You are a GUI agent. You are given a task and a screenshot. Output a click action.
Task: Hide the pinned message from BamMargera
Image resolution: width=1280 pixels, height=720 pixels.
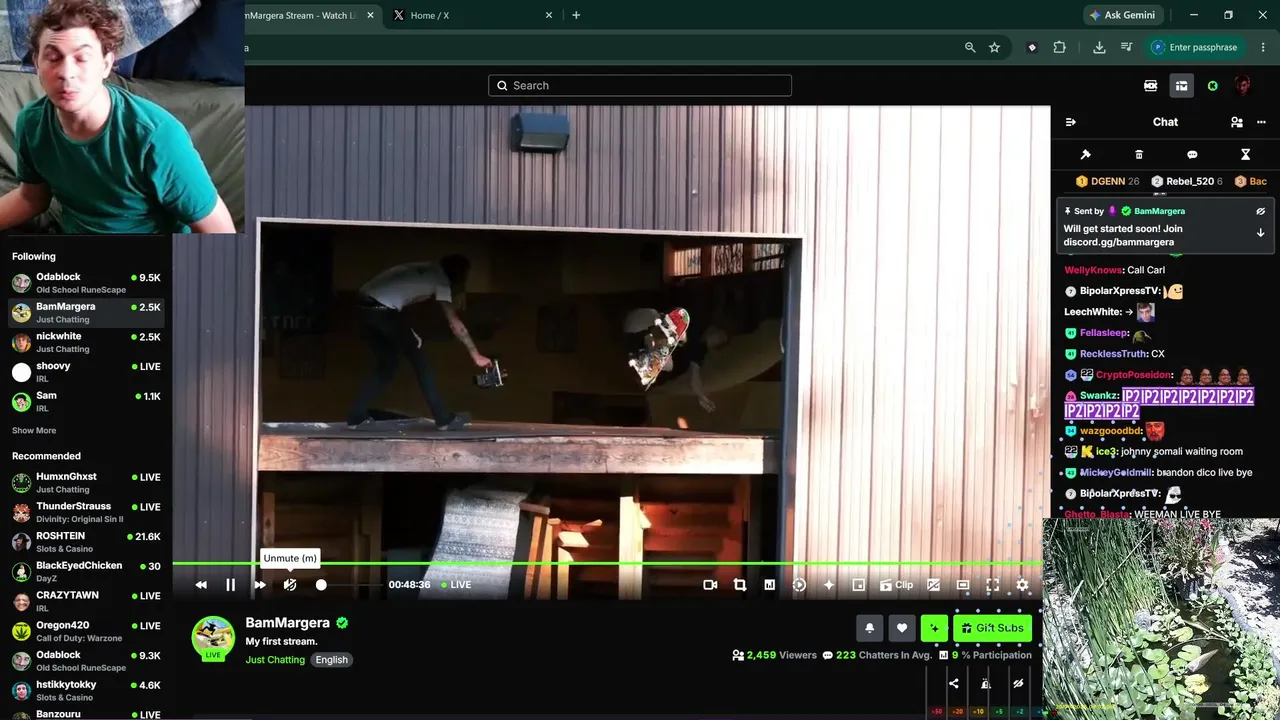point(1260,211)
